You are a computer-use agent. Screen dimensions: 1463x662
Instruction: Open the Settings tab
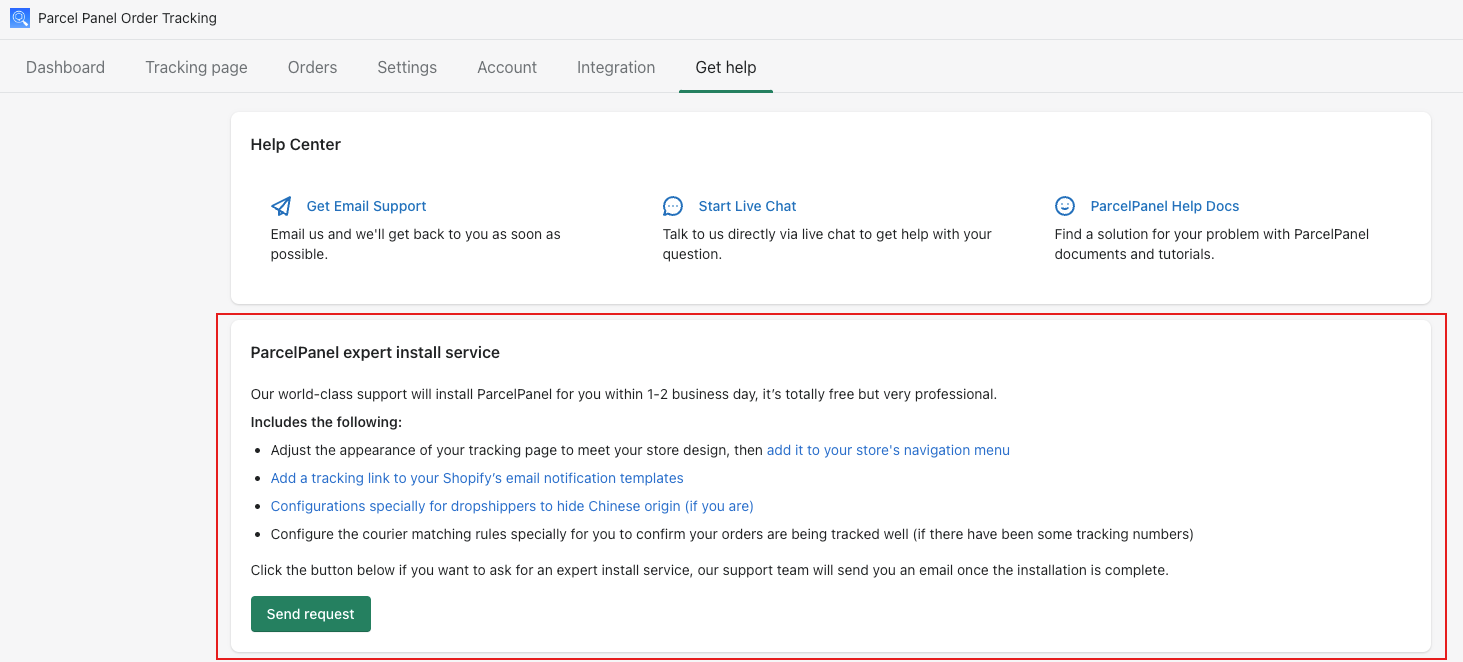click(407, 67)
